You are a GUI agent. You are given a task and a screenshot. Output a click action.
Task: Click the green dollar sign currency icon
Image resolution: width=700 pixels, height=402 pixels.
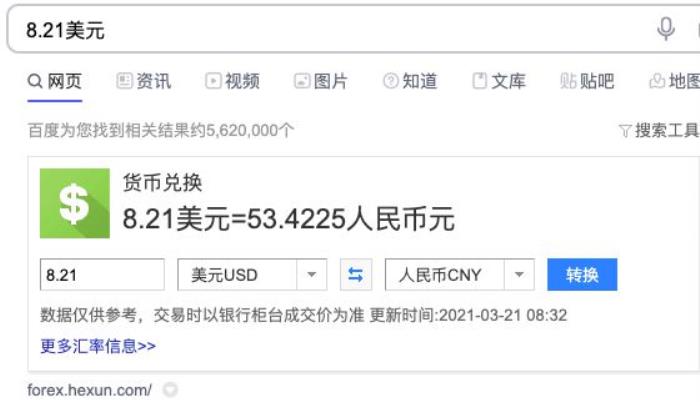tap(75, 204)
